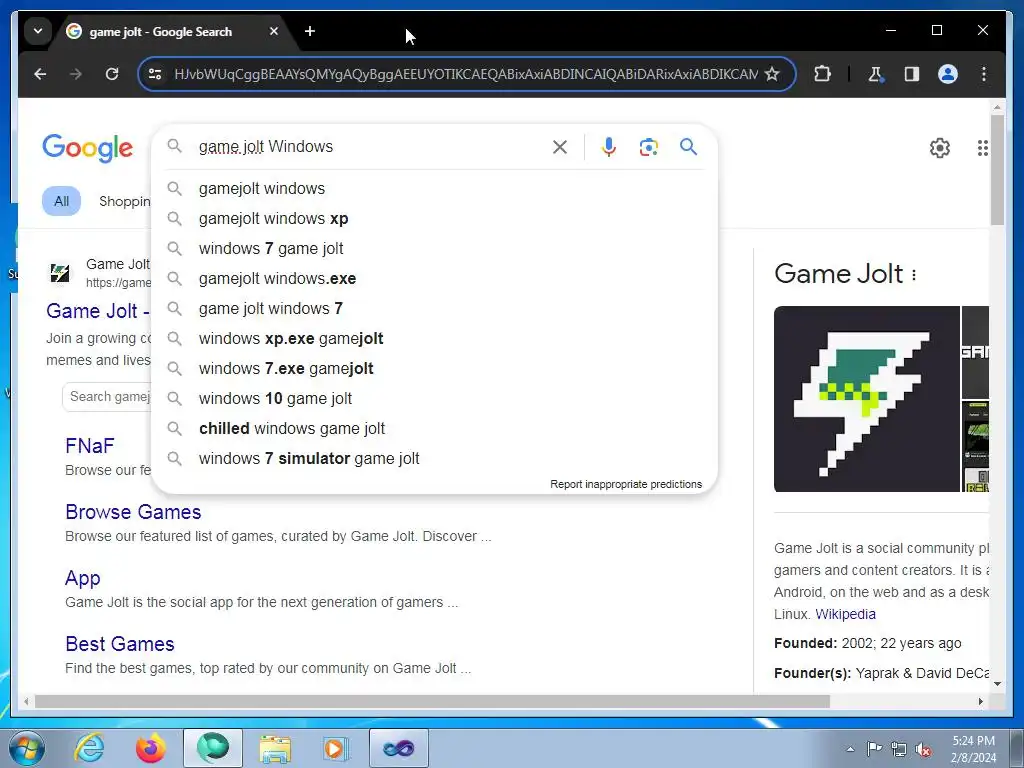Image resolution: width=1024 pixels, height=768 pixels.
Task: Open the taskbar clock showing 5:24 PM
Action: pos(973,749)
